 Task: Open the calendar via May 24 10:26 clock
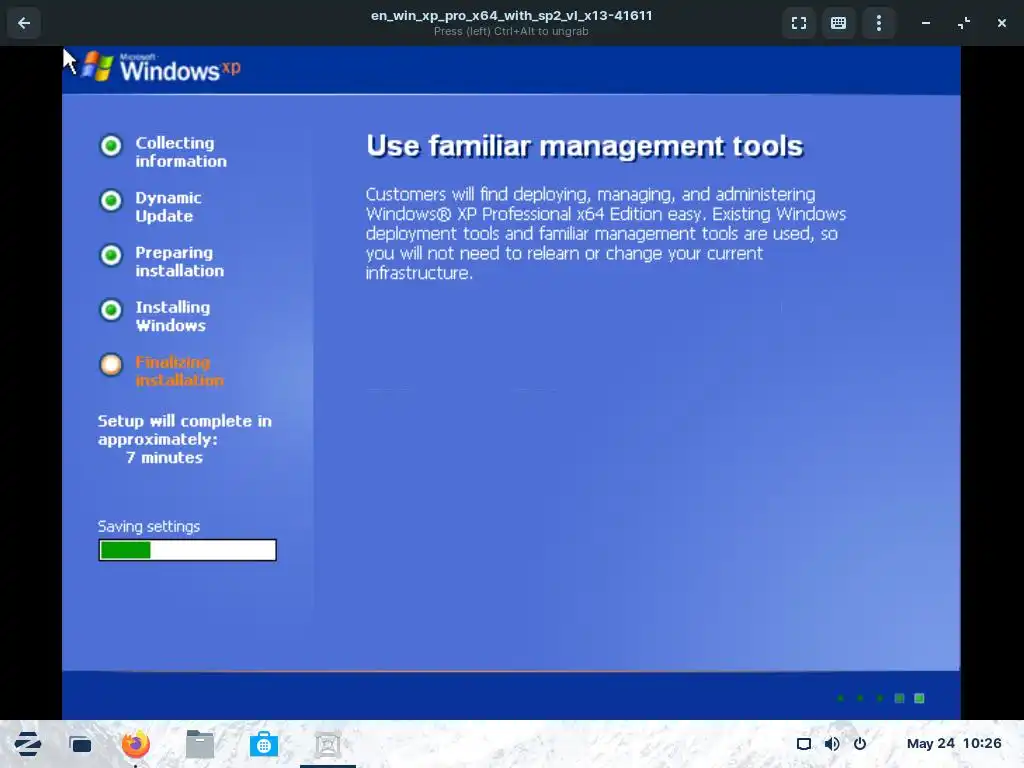[x=954, y=743]
